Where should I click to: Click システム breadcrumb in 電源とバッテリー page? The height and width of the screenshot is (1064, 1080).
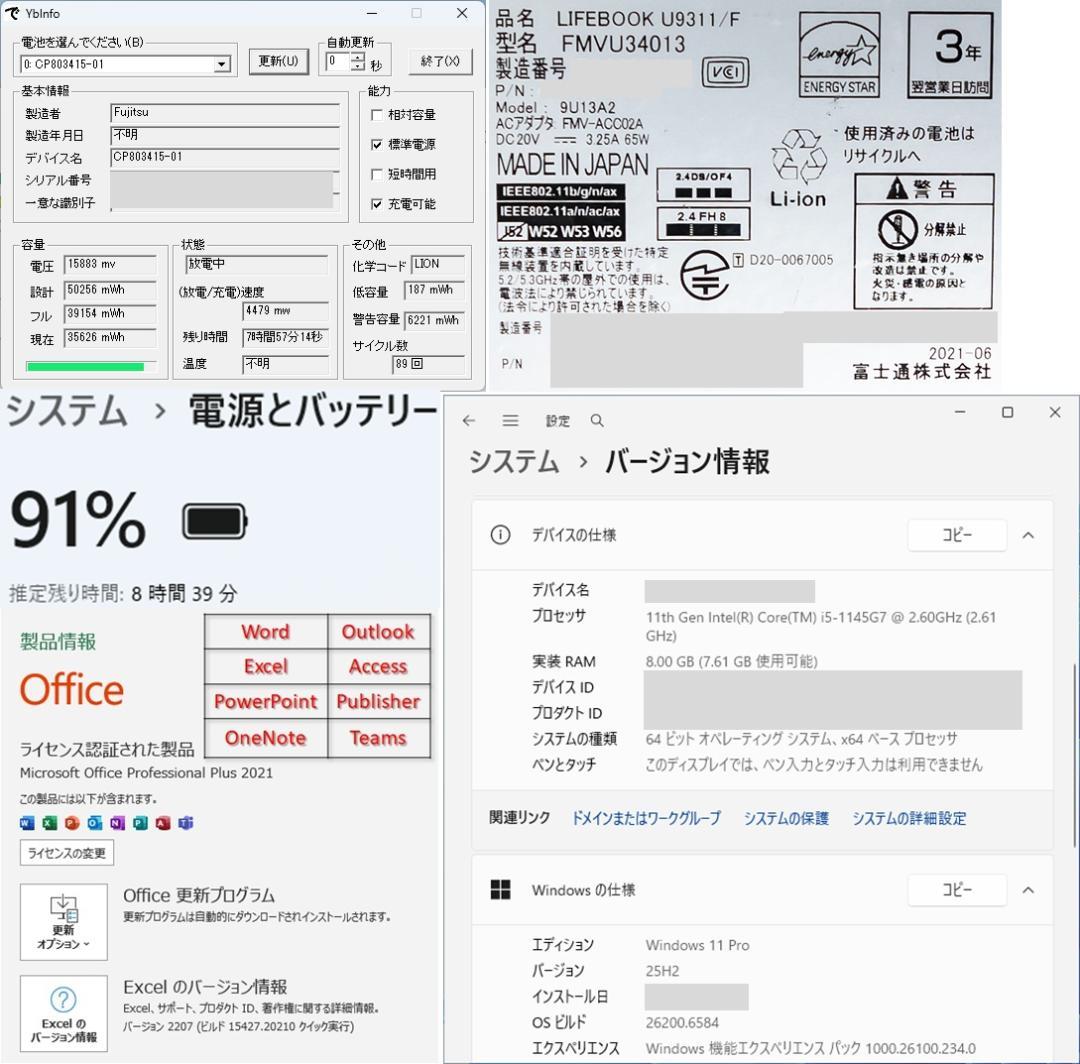[x=67, y=411]
